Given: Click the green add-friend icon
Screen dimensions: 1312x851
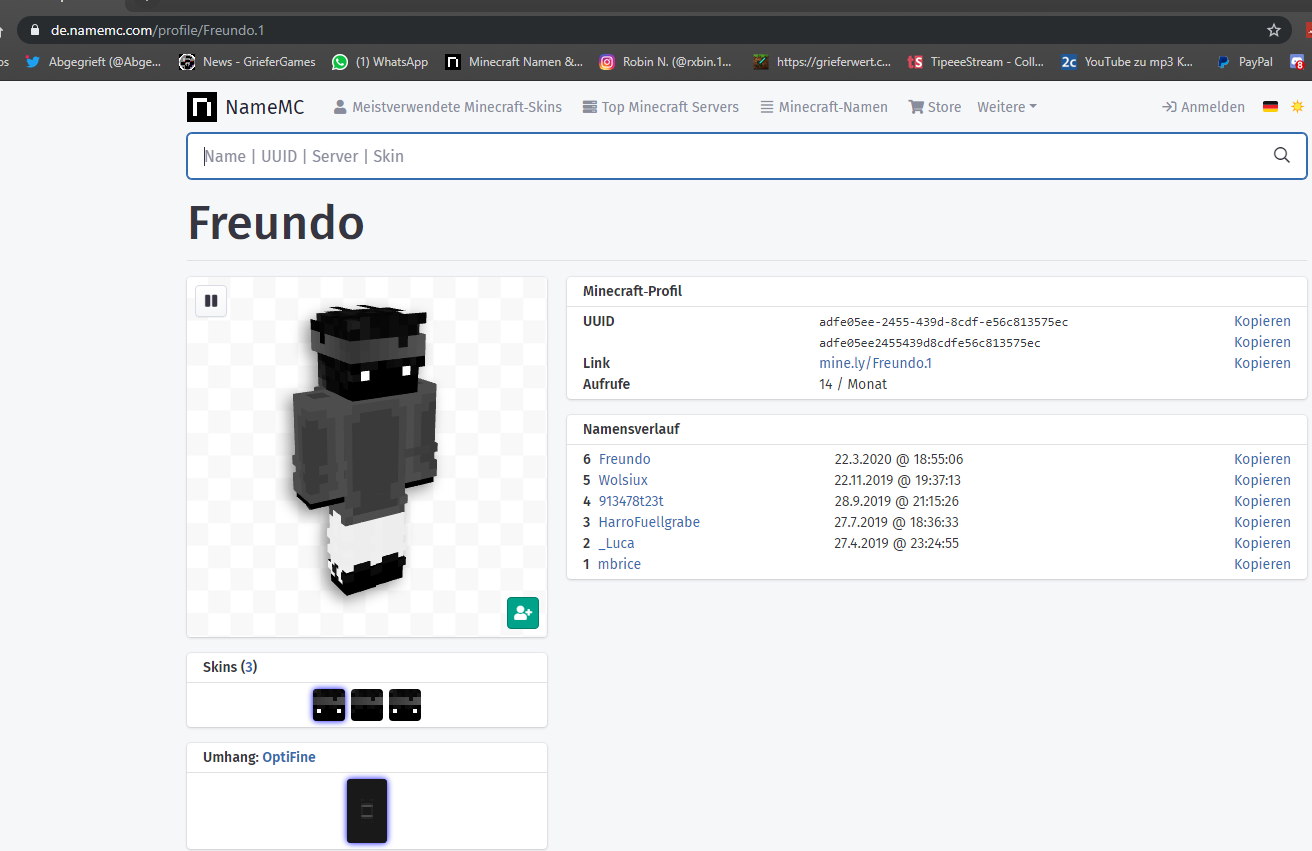Looking at the screenshot, I should [x=522, y=613].
